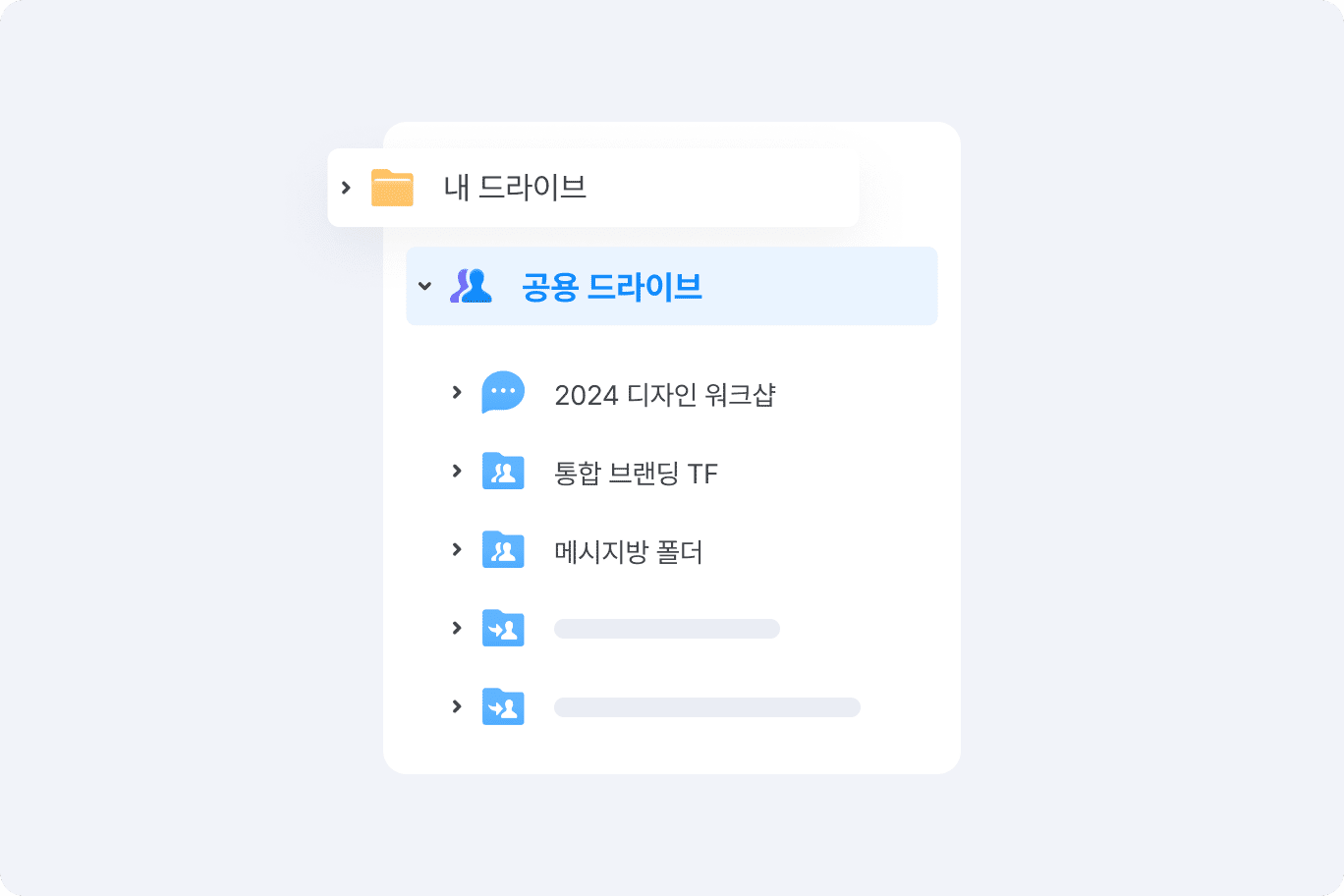The image size is (1344, 896).
Task: Open the 메시지방 폴더 label
Action: click(x=628, y=552)
